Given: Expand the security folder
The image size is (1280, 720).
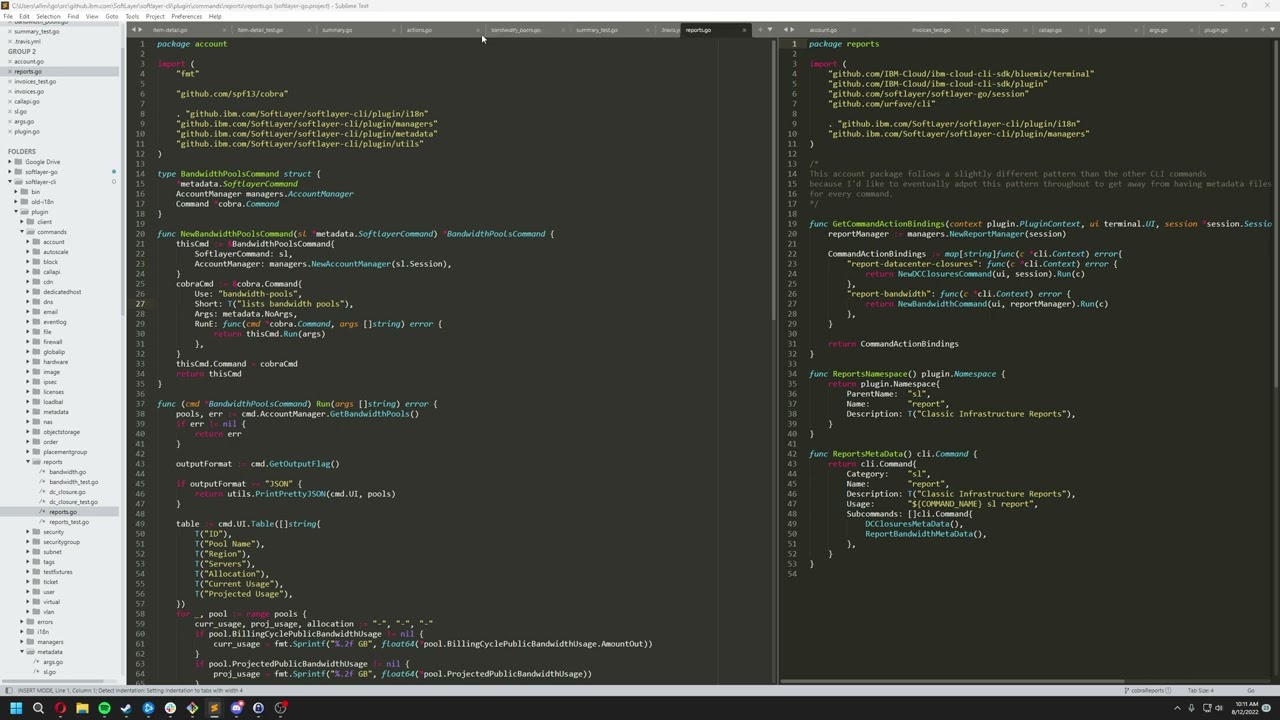Looking at the screenshot, I should pyautogui.click(x=28, y=531).
